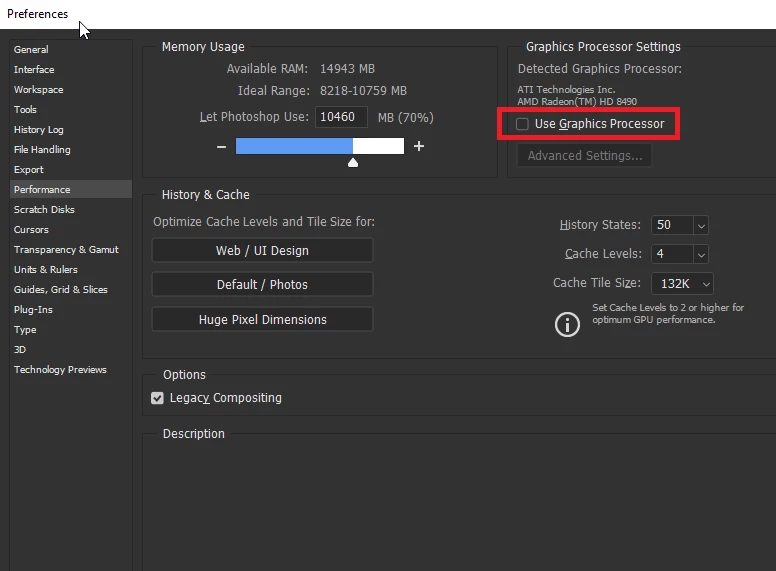Open the Cache Tile Size dropdown
Viewport: 776px width, 571px height.
pos(682,284)
